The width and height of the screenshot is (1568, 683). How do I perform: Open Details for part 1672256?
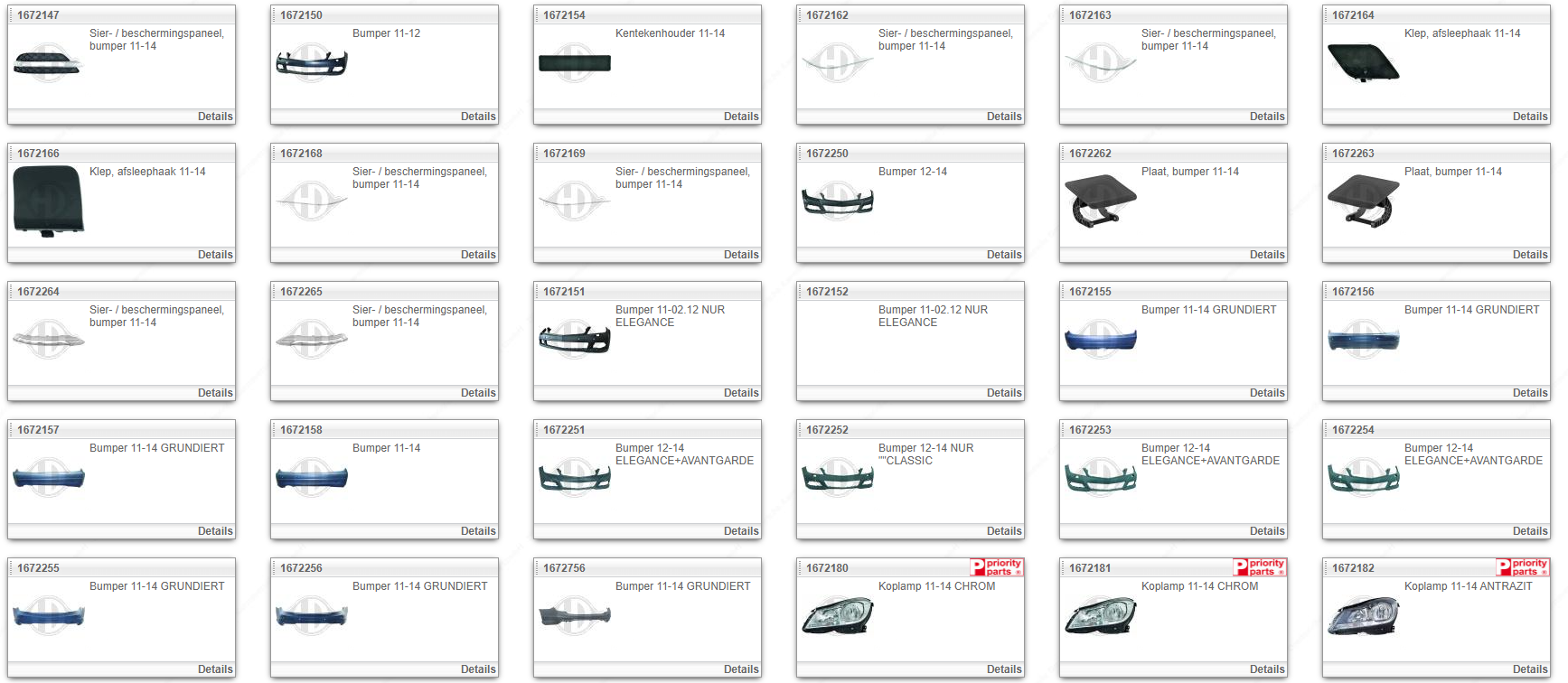(478, 669)
